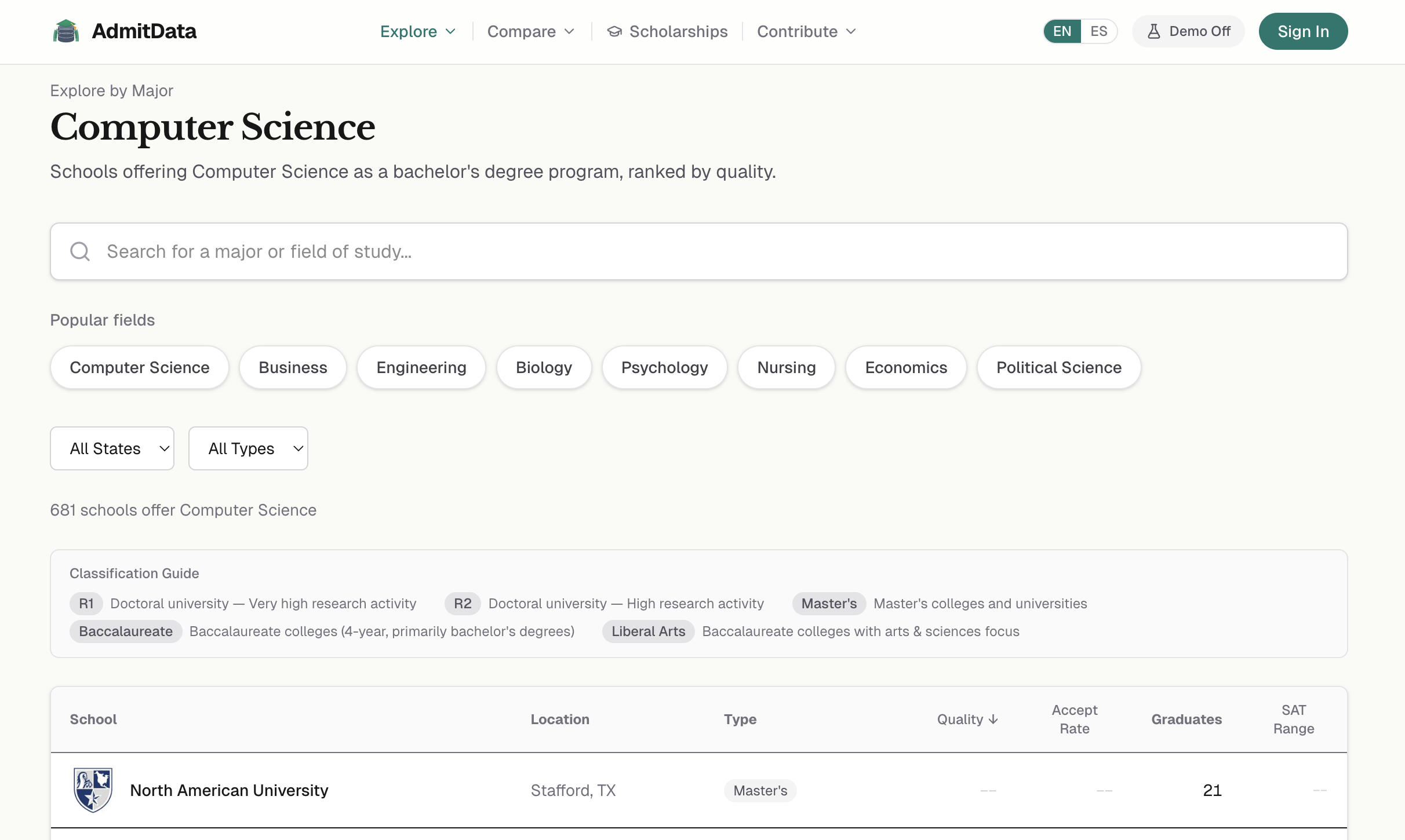The width and height of the screenshot is (1405, 840).
Task: Choose the Political Science field chip
Action: [x=1058, y=367]
